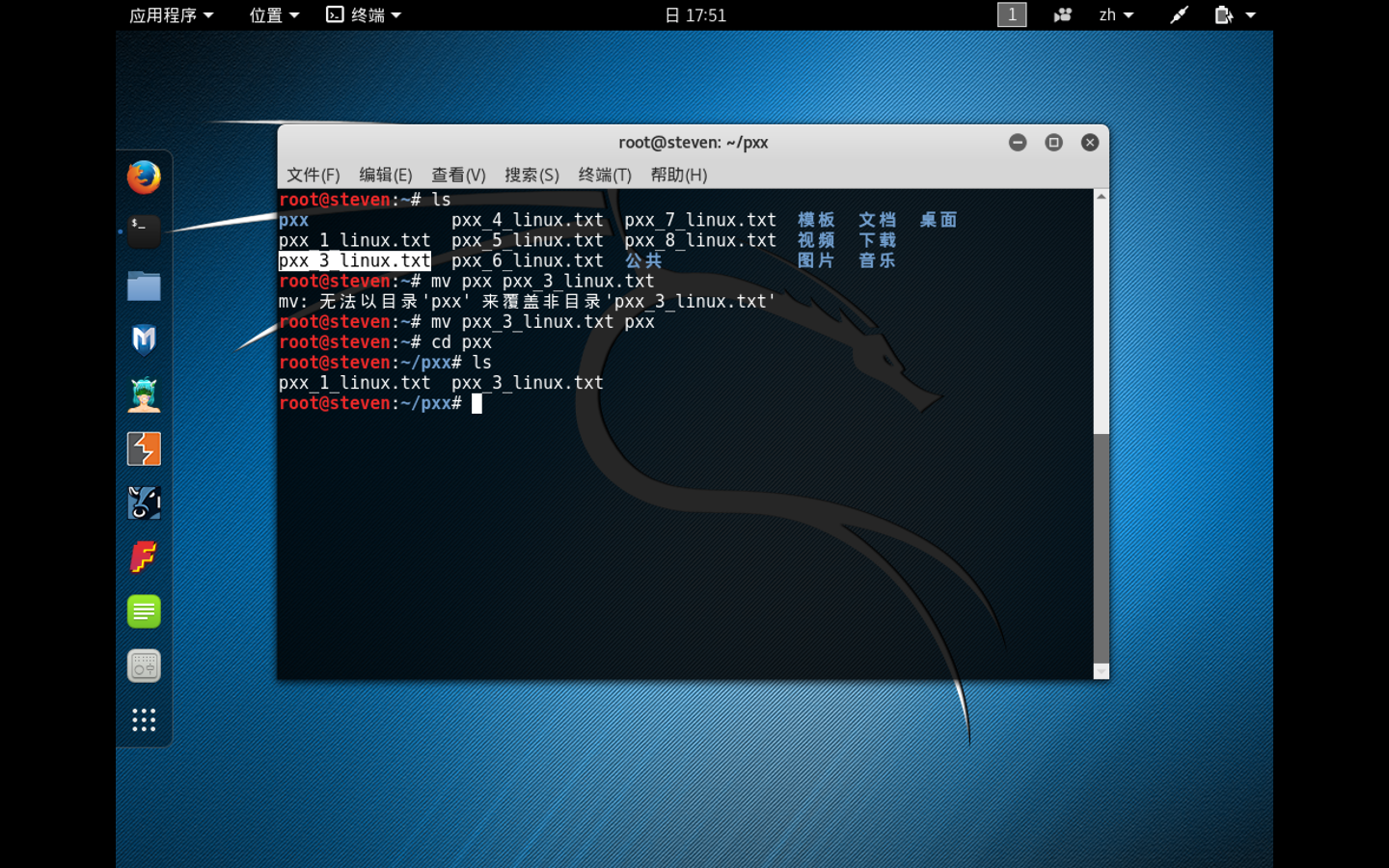Viewport: 1389px width, 868px height.
Task: Open the green notes app in the dock
Action: pyautogui.click(x=144, y=611)
